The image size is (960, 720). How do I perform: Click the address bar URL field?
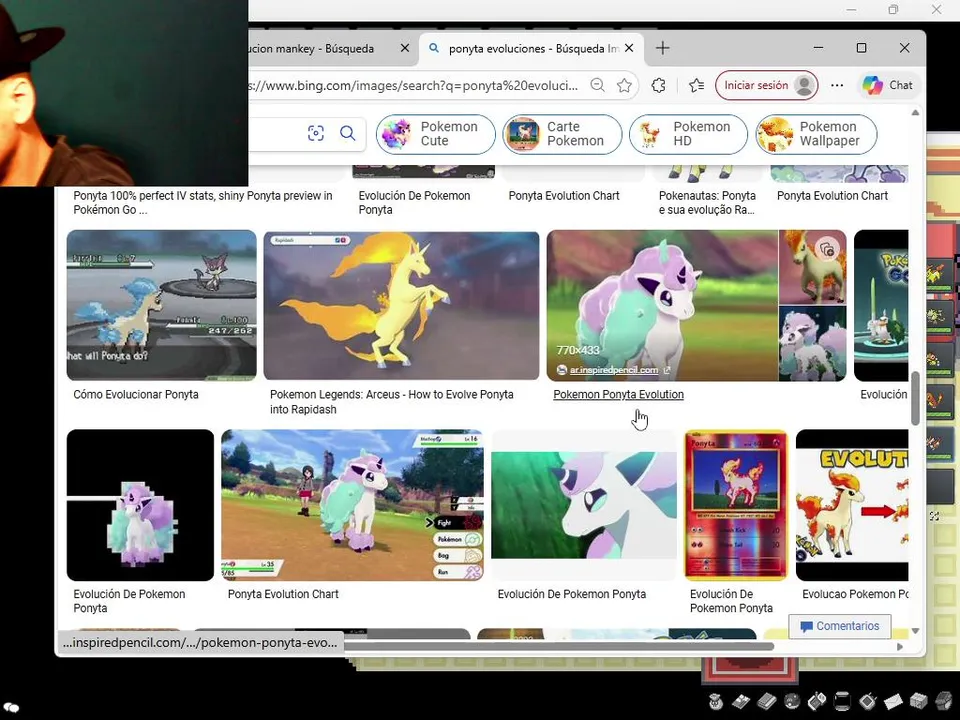click(x=413, y=85)
